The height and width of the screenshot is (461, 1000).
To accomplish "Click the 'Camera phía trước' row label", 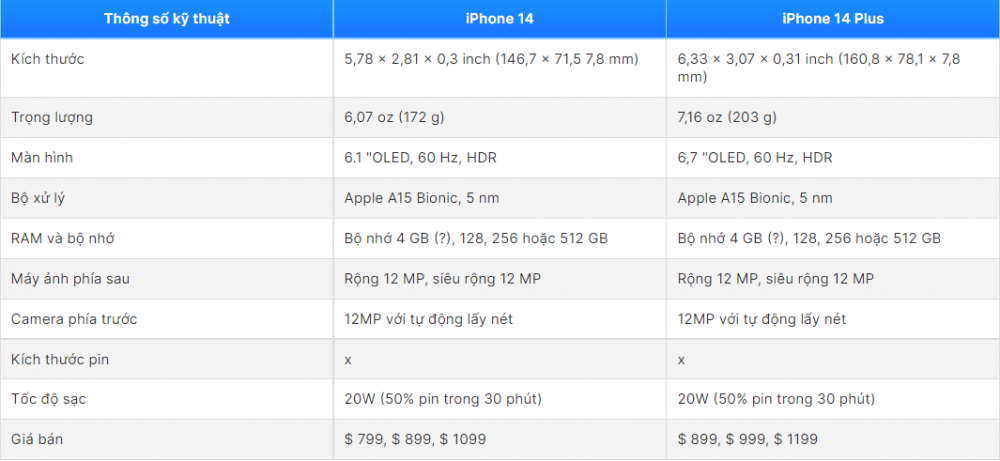I will click(x=74, y=319).
